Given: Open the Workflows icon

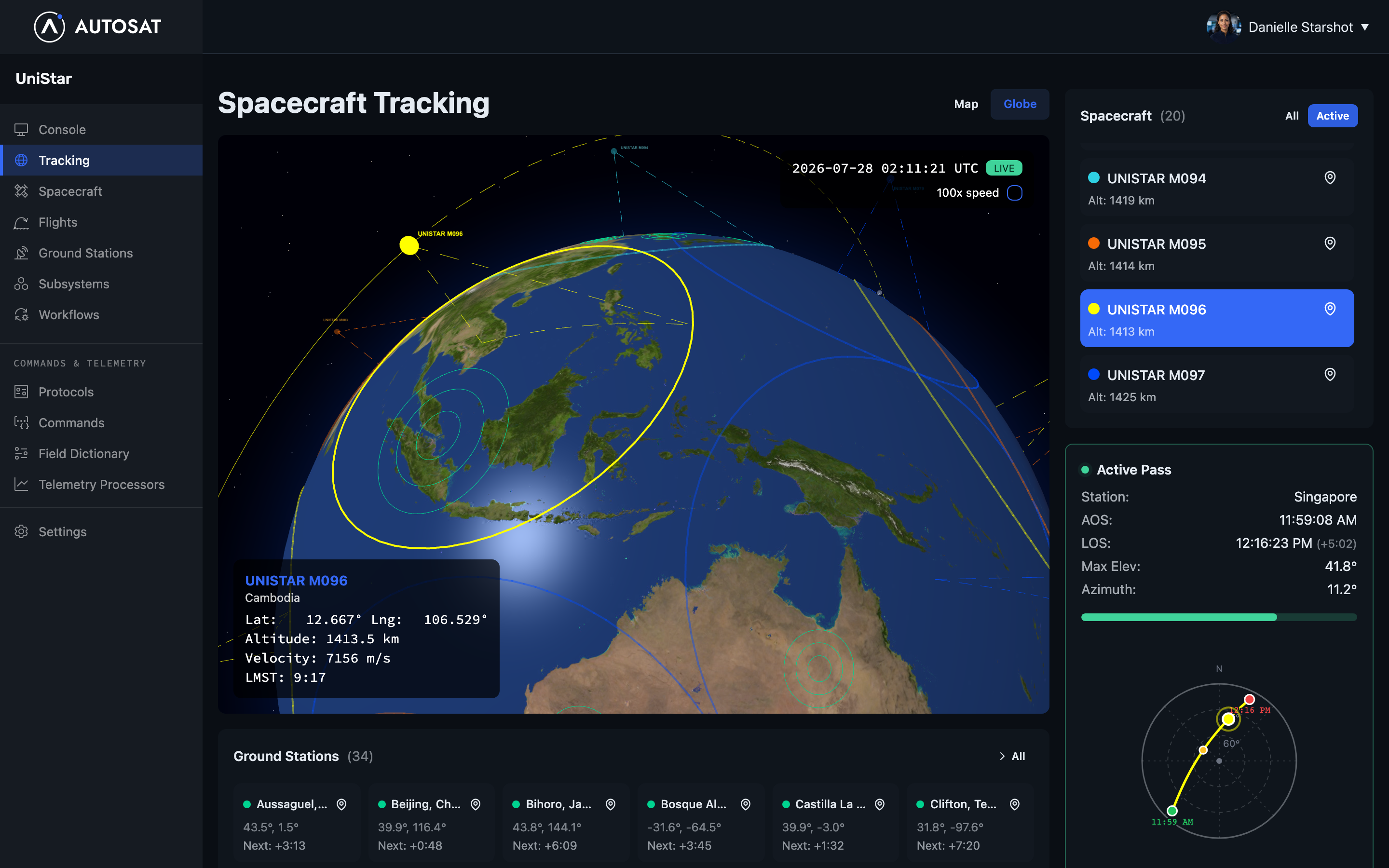Looking at the screenshot, I should click(21, 314).
